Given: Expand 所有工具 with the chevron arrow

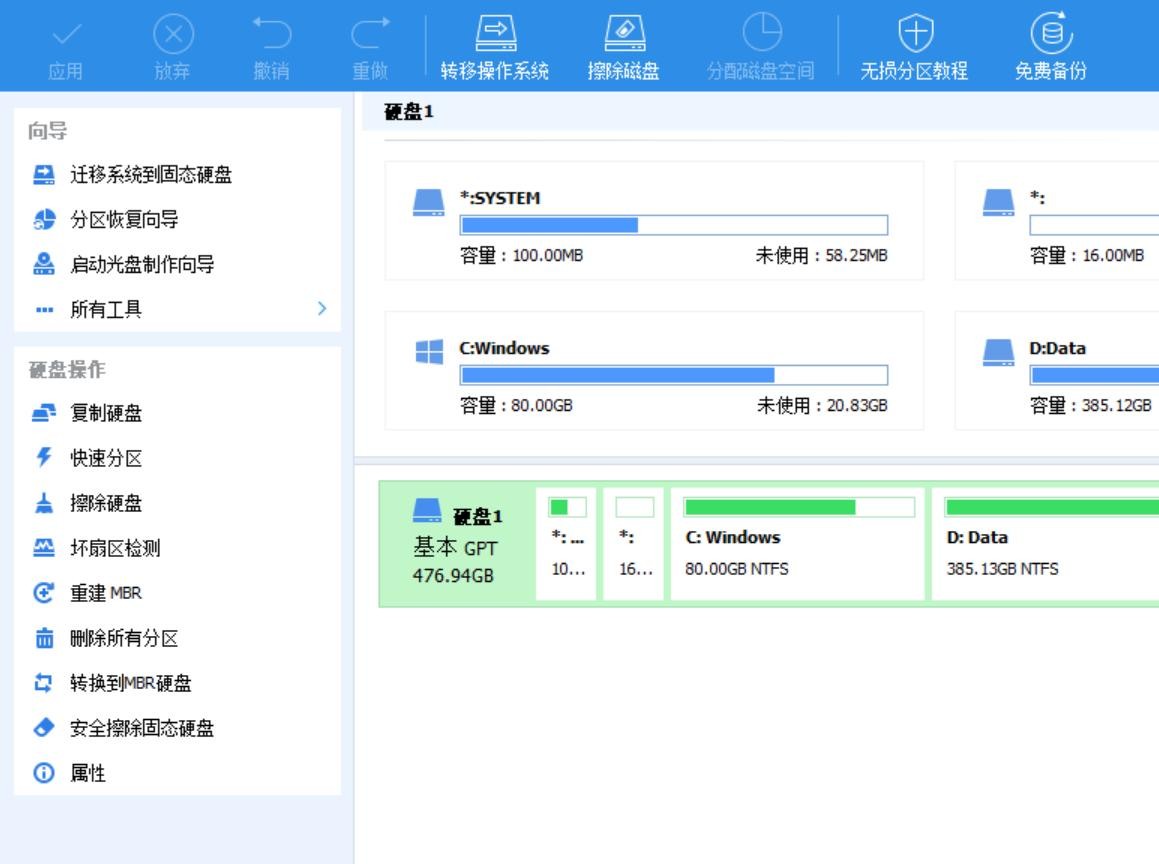Looking at the screenshot, I should pos(321,309).
